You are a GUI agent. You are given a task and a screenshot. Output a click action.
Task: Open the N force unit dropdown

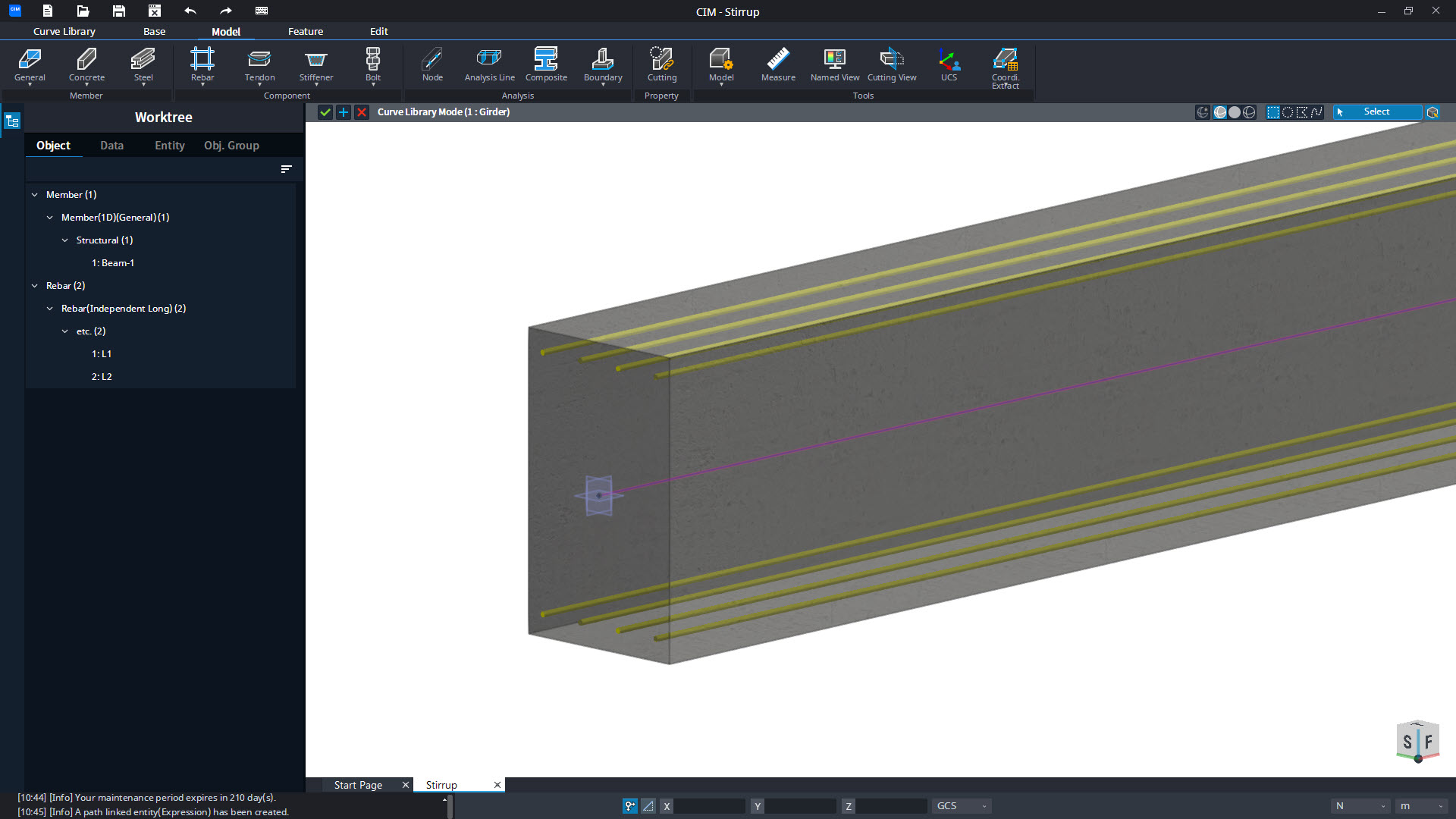tap(1360, 806)
